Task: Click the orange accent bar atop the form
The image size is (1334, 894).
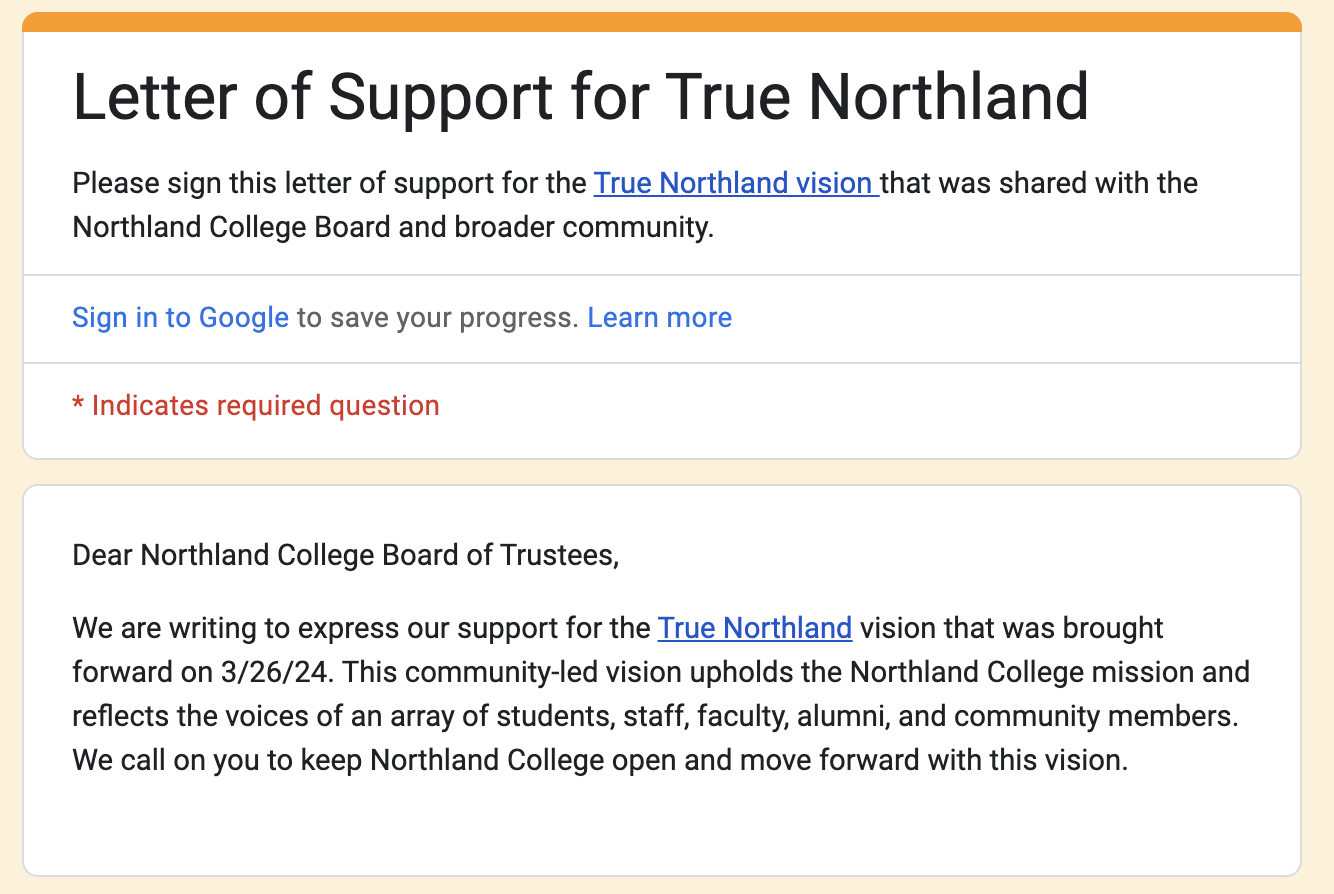Action: pyautogui.click(x=661, y=22)
